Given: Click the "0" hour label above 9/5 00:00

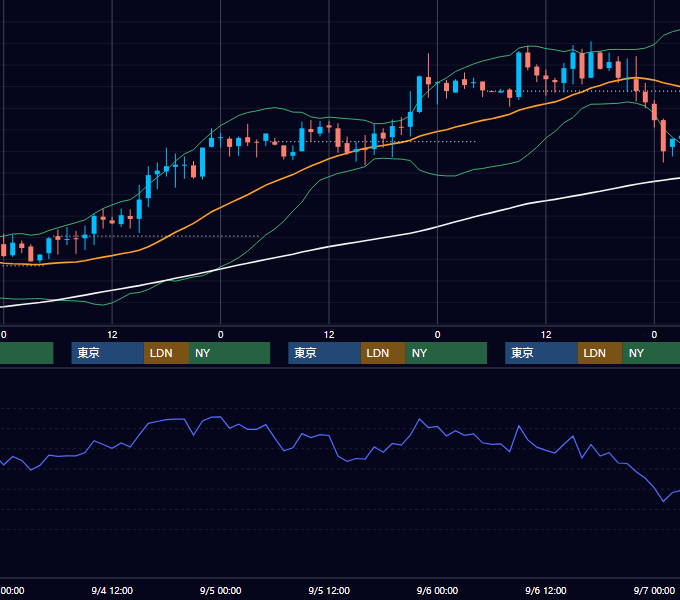Looking at the screenshot, I should click(220, 335).
